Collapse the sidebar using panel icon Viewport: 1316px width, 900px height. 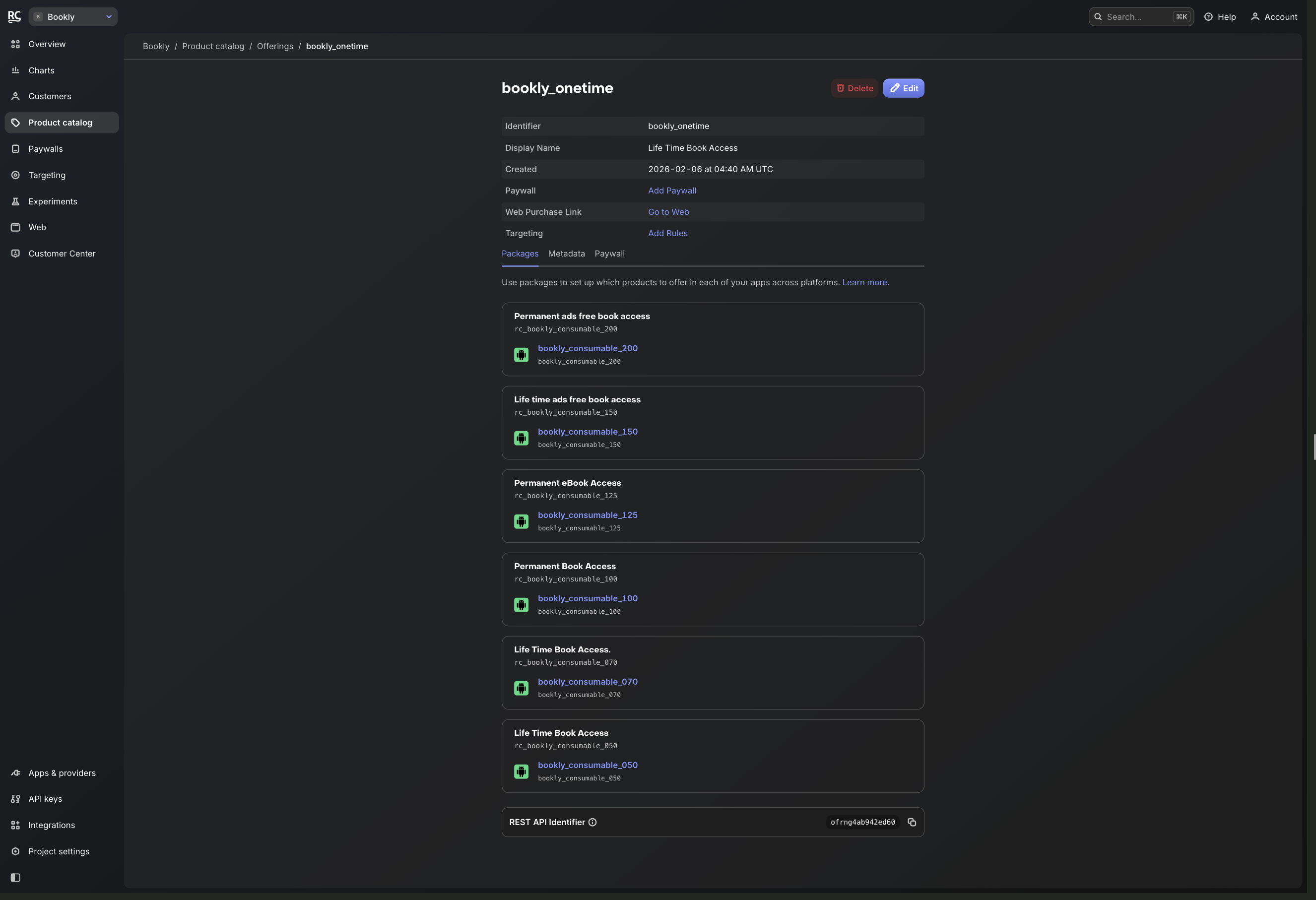(15, 877)
